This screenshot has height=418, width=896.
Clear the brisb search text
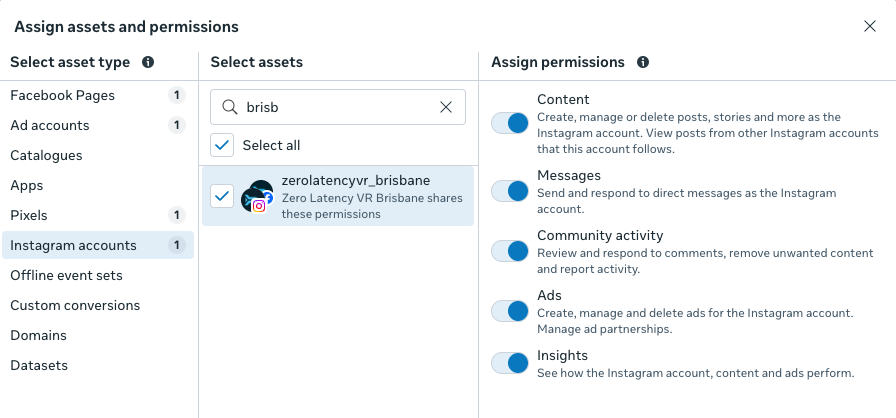coord(446,107)
